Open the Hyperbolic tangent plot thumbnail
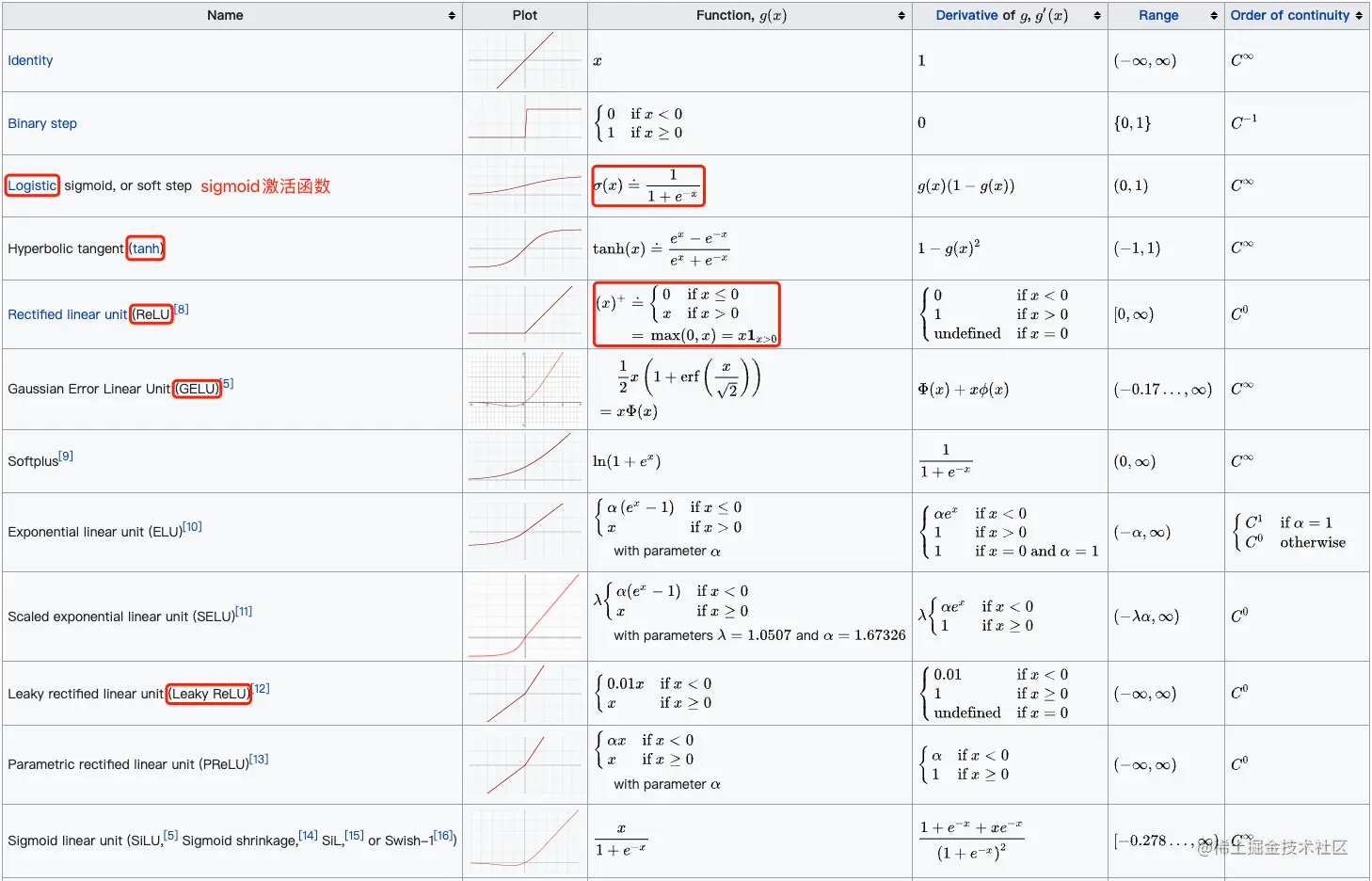Viewport: 1372px width, 881px height. tap(525, 248)
